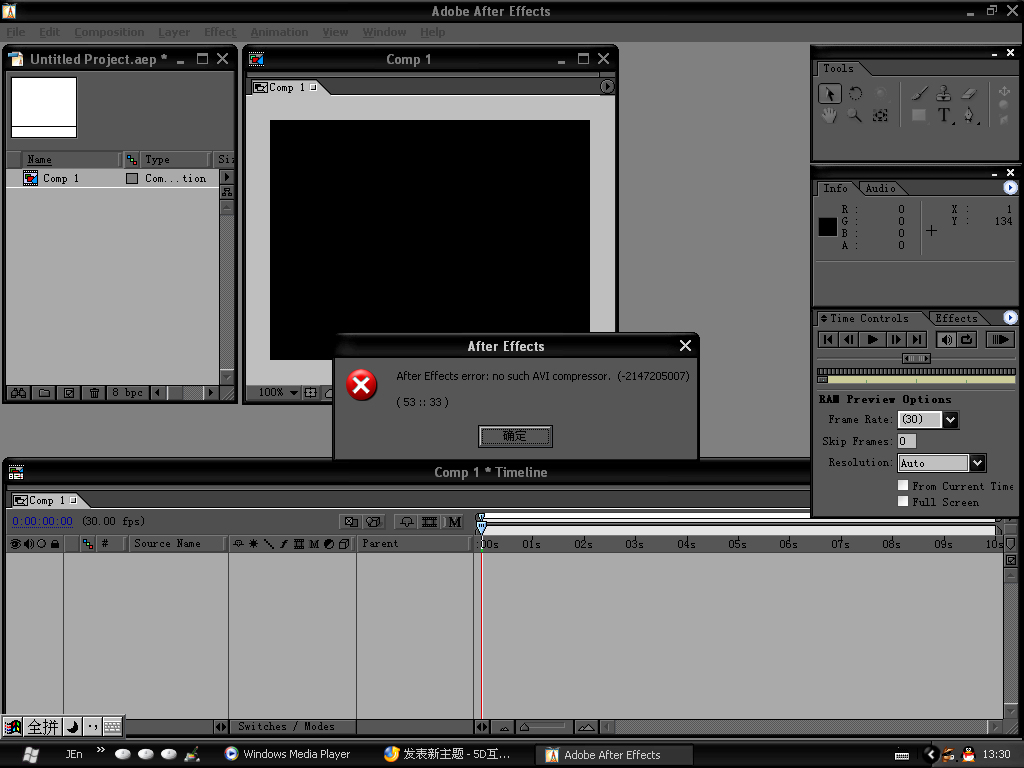
Task: Click the trash delete icon in Project
Action: pos(94,392)
